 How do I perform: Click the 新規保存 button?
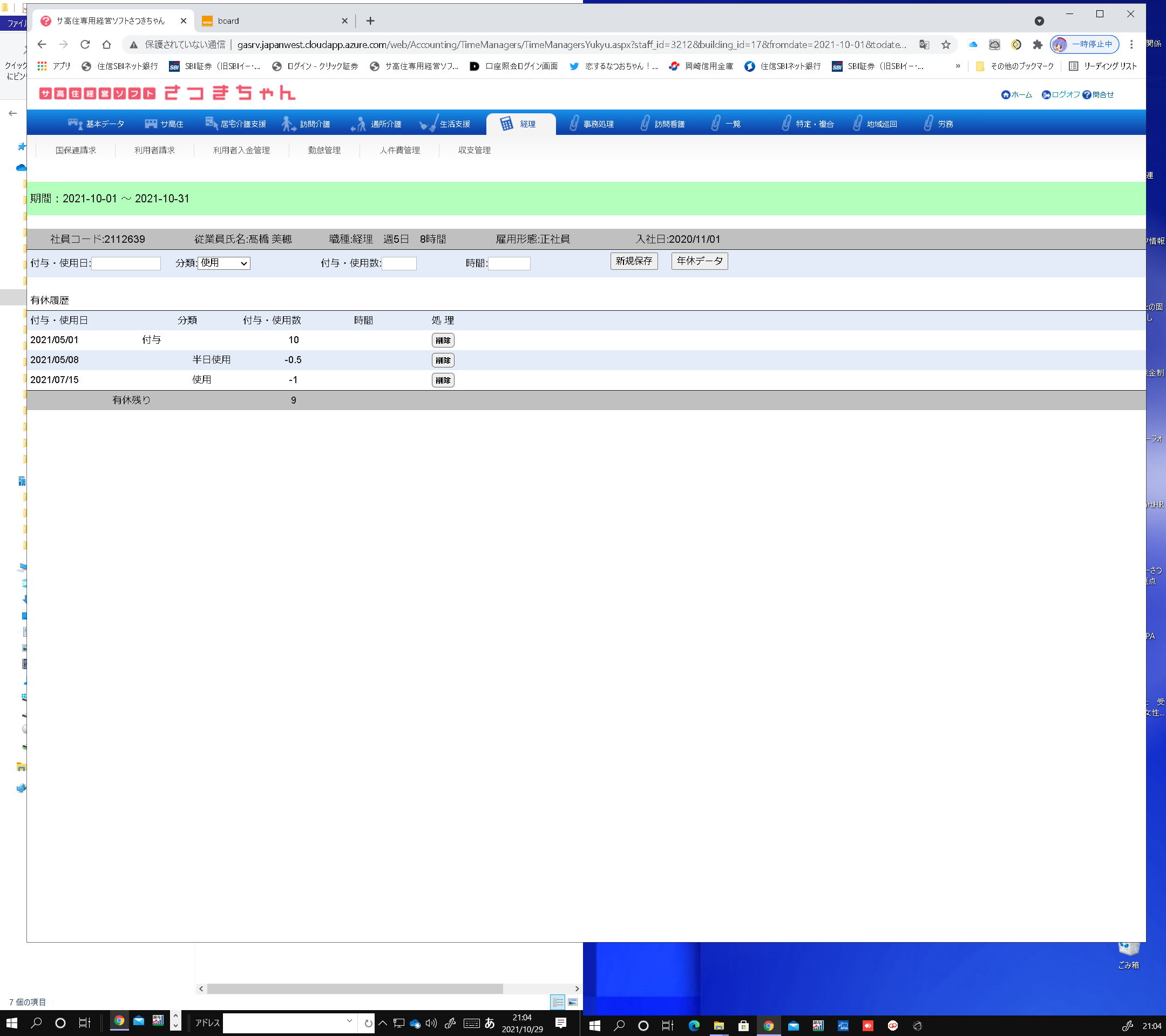[633, 261]
